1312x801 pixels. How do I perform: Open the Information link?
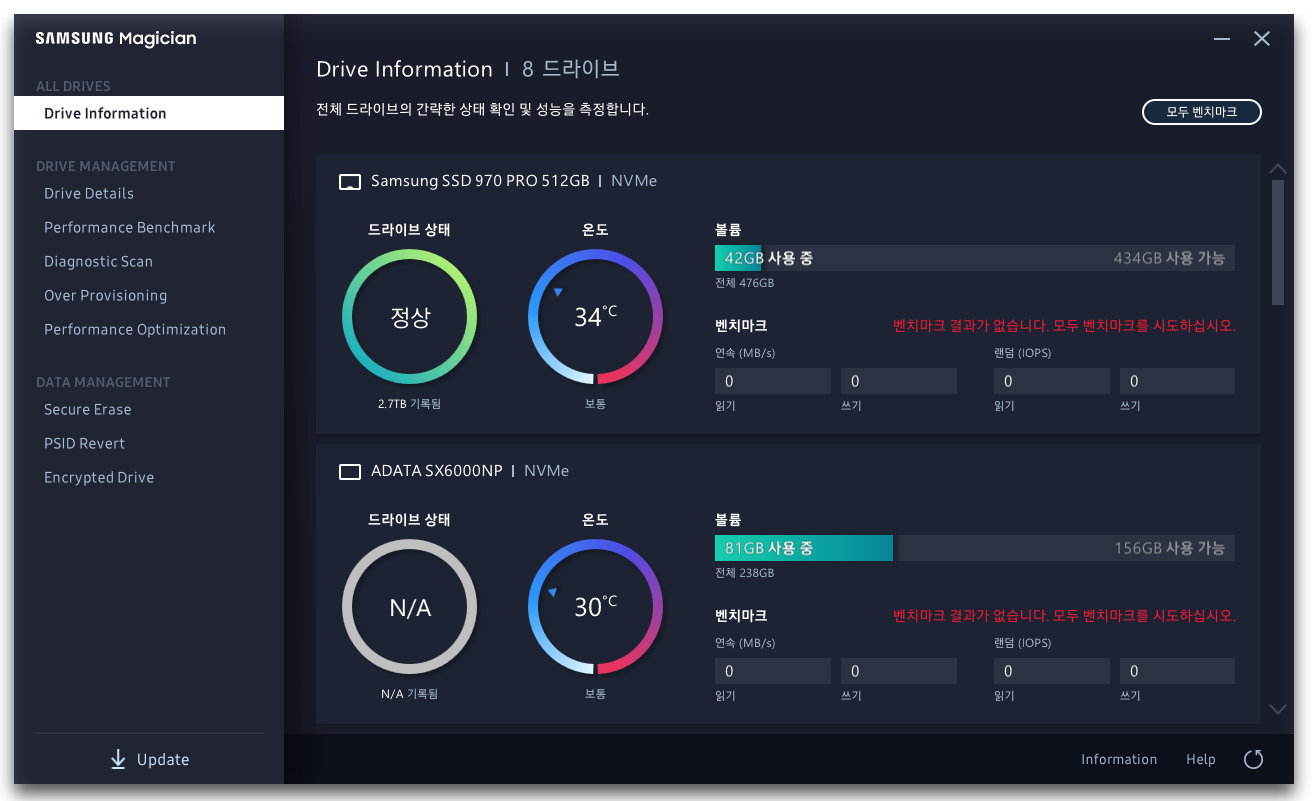click(1119, 760)
